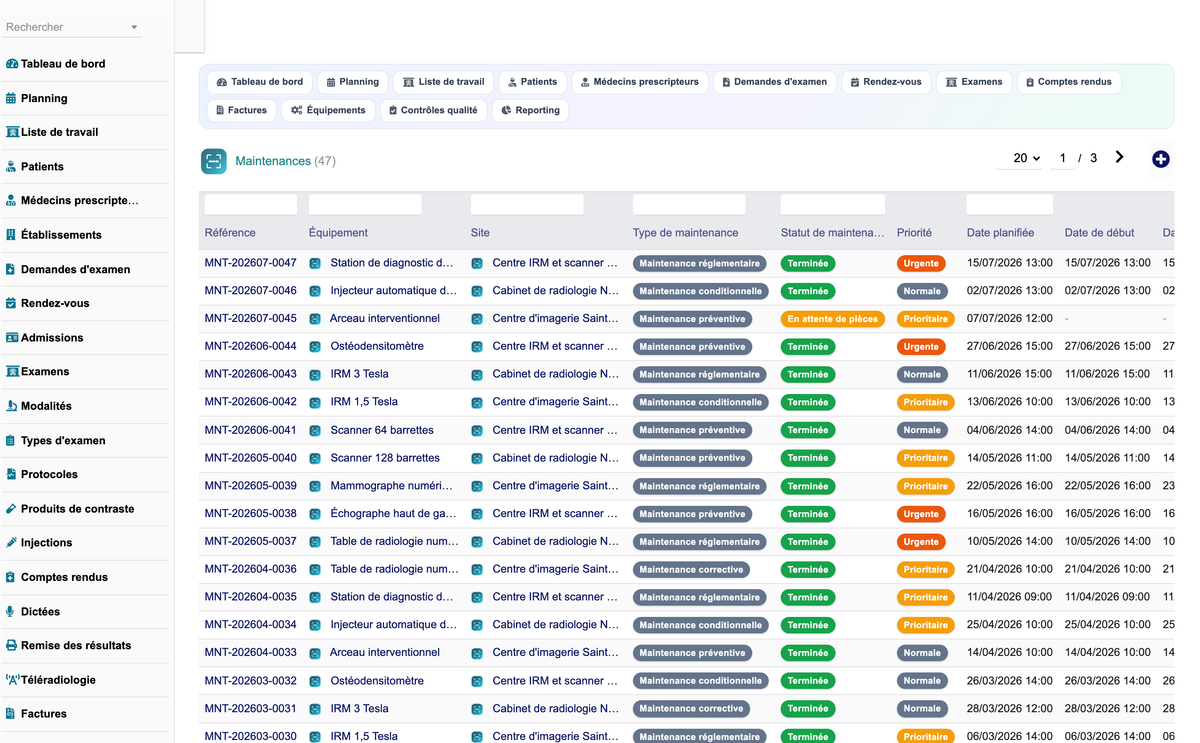The width and height of the screenshot is (1200, 743).
Task: Click the Tableau de bord sidebar icon
Action: pyautogui.click(x=12, y=64)
